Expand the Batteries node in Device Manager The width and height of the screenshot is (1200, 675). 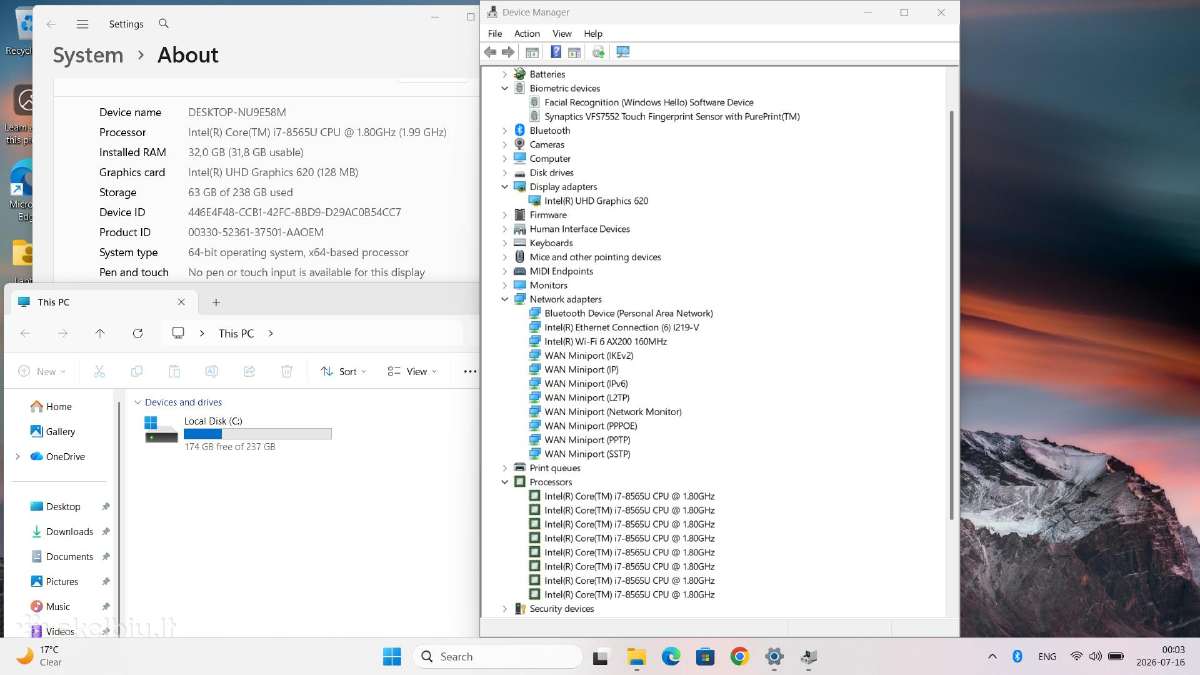(x=504, y=74)
